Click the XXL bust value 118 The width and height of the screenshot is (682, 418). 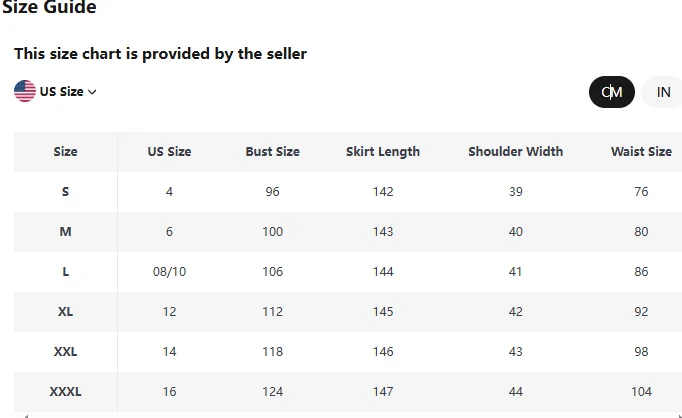[273, 351]
